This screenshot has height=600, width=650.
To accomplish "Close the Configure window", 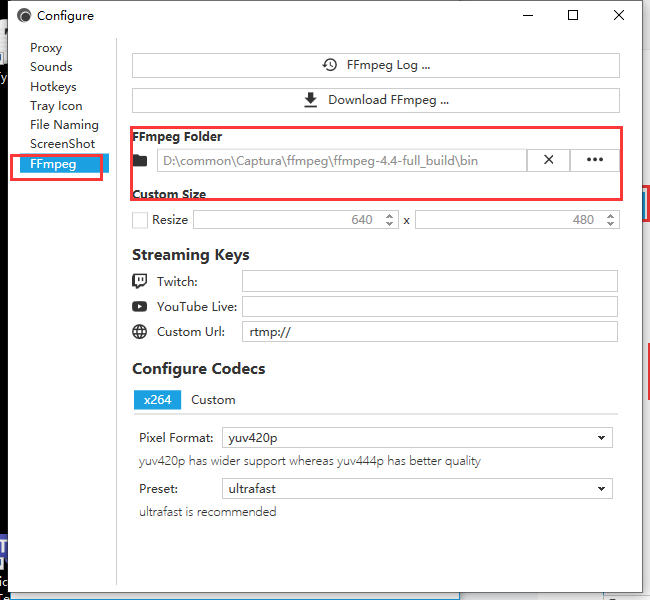I will point(619,15).
